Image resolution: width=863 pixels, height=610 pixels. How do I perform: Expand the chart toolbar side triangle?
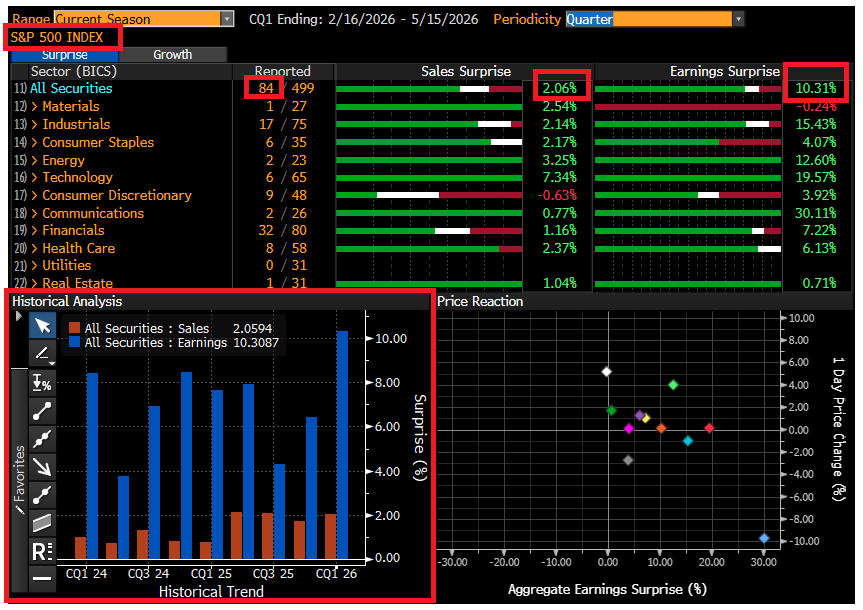pos(19,317)
